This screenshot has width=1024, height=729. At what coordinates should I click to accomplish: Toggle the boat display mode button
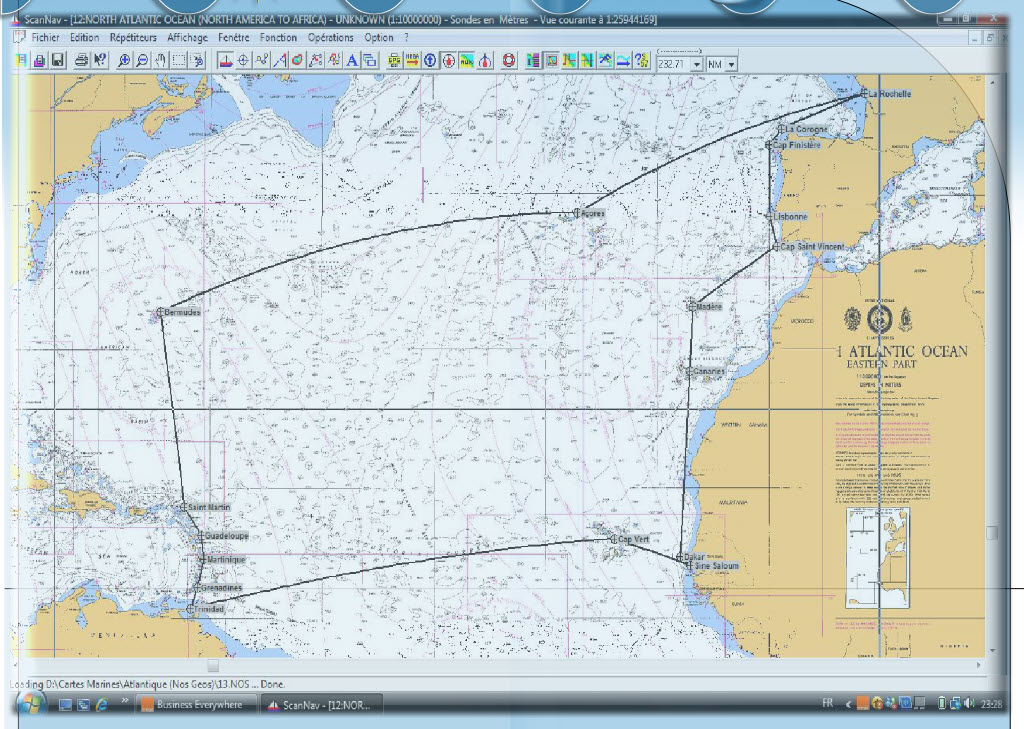click(x=225, y=60)
